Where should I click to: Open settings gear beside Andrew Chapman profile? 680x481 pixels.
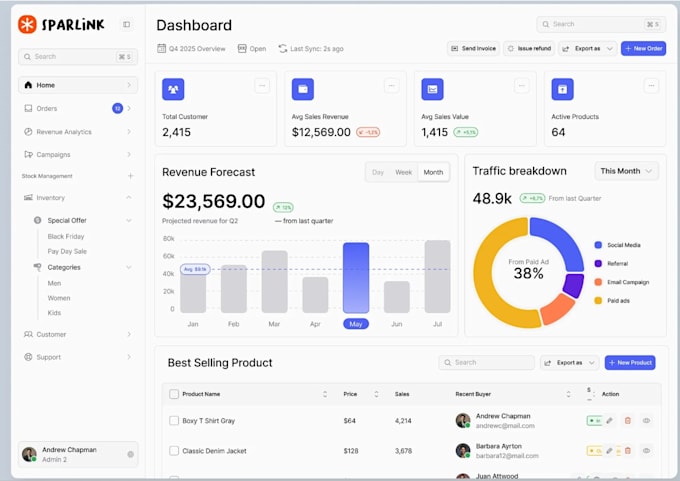131,454
